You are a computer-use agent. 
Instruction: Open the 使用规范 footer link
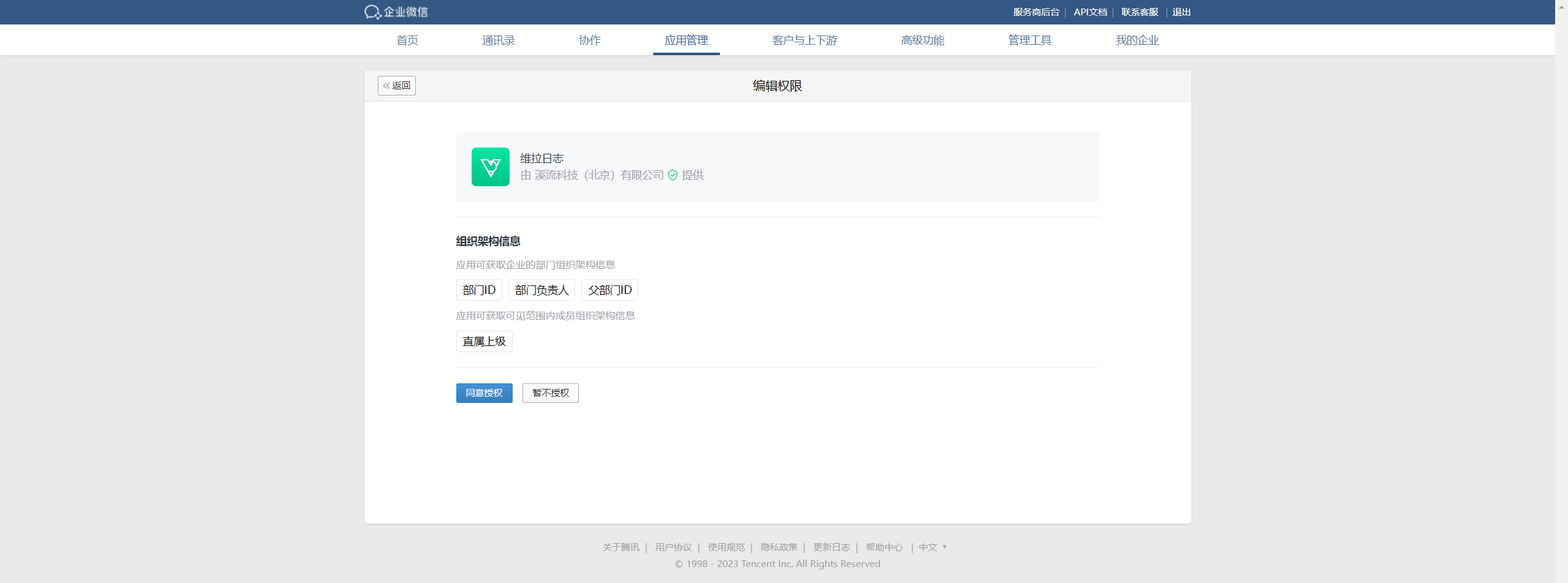(726, 547)
